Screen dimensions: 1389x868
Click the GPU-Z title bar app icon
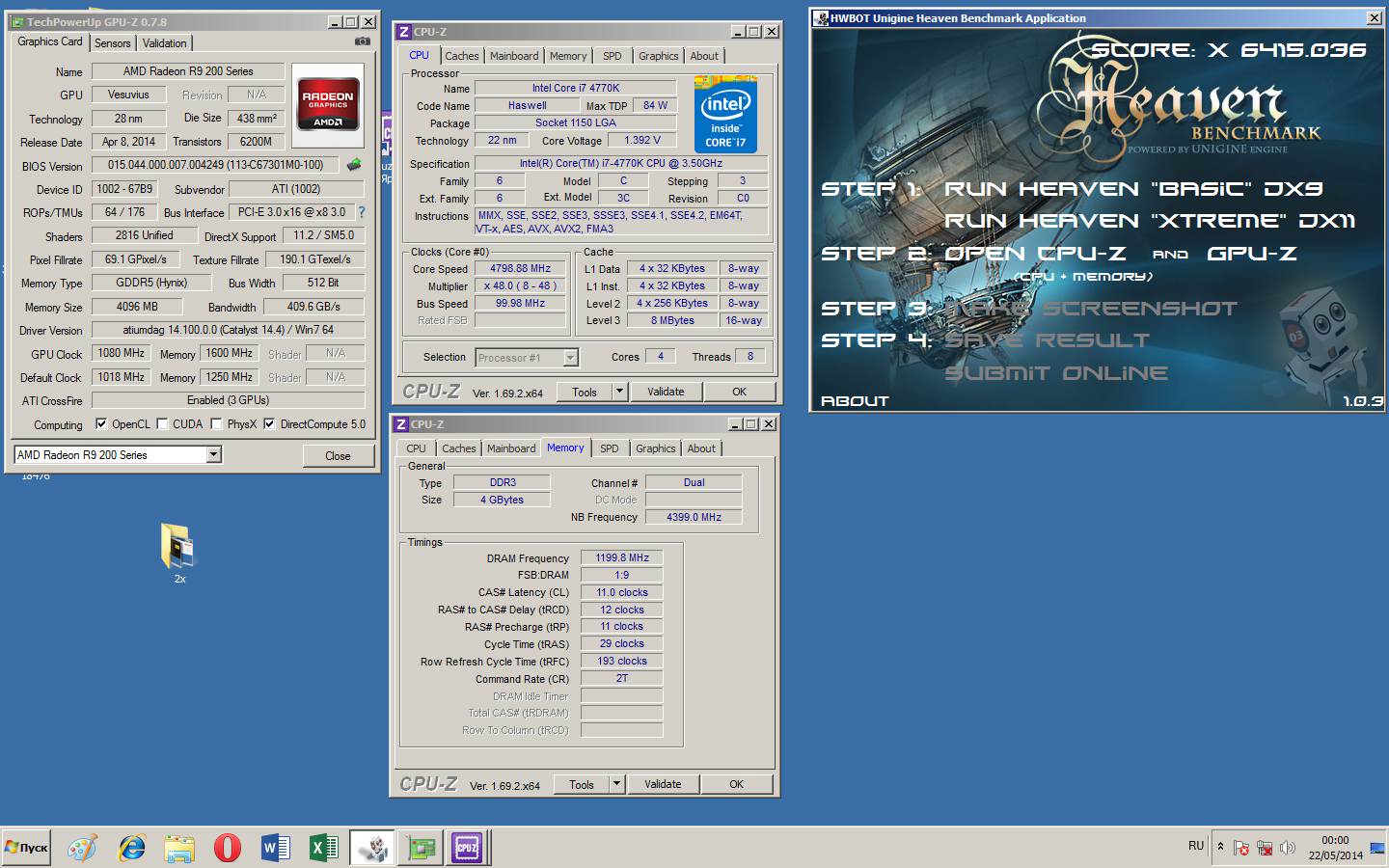point(17,21)
